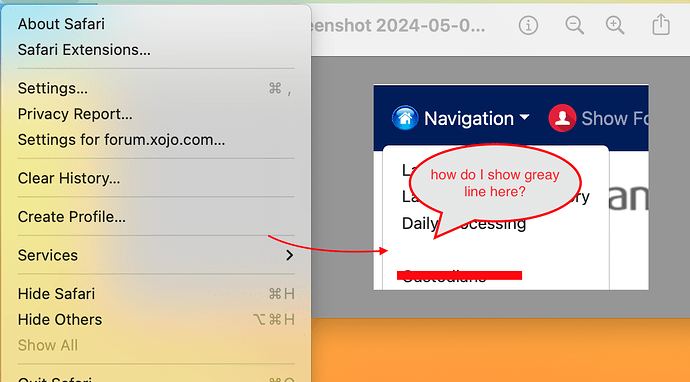690x382 pixels.
Task: Open the Navigation dropdown arrow
Action: (x=524, y=118)
